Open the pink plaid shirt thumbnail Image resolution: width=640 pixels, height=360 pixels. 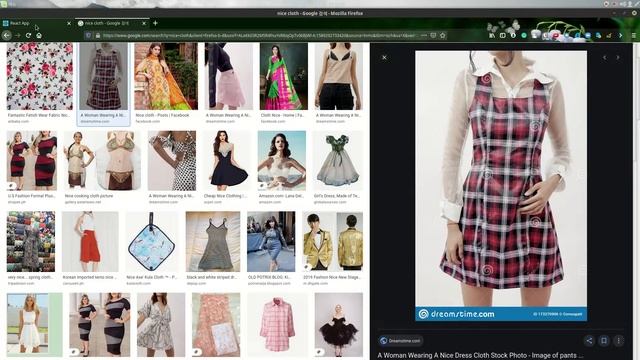pyautogui.click(x=277, y=325)
